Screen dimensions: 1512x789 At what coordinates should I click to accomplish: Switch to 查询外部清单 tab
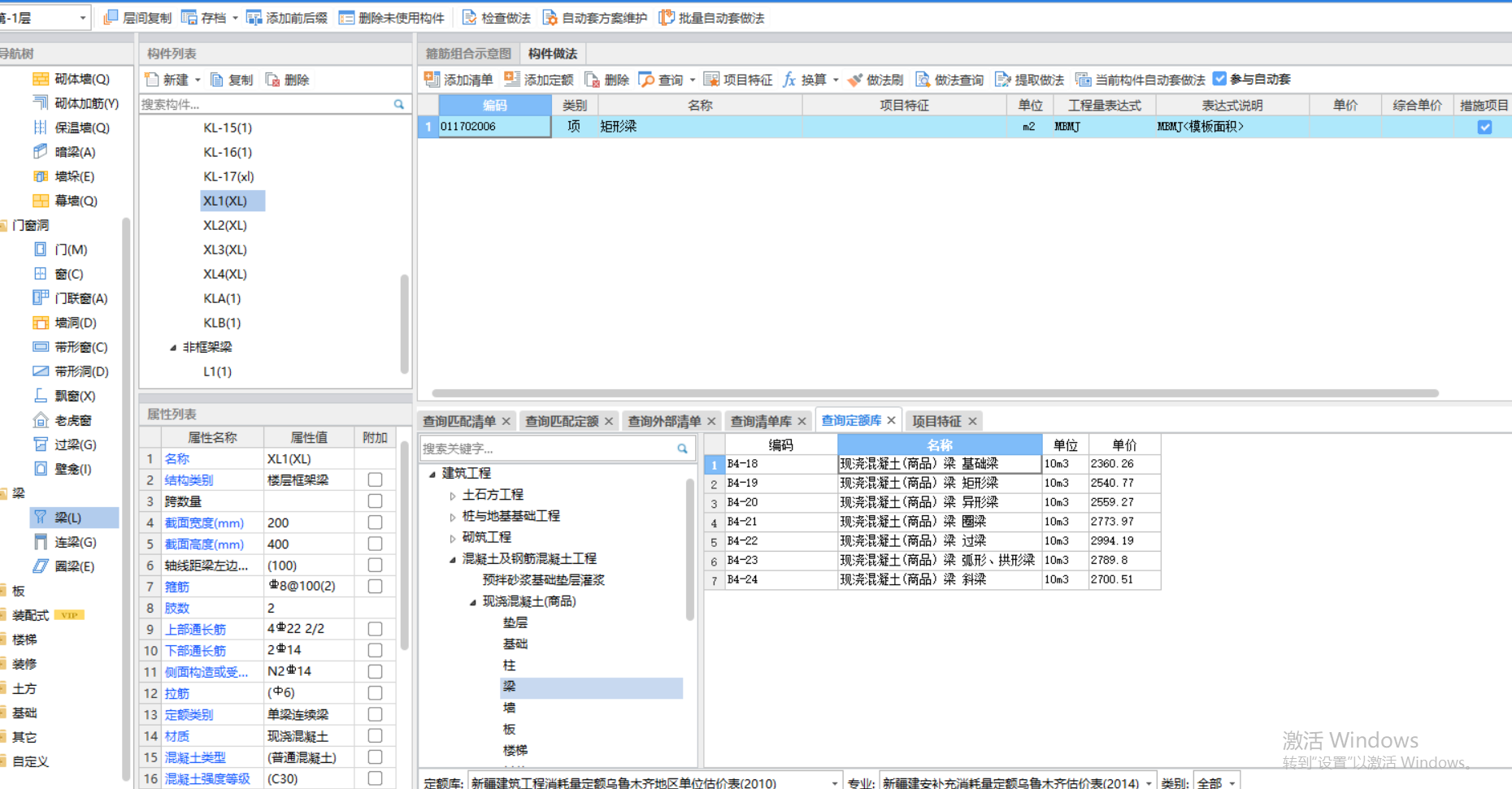[664, 421]
